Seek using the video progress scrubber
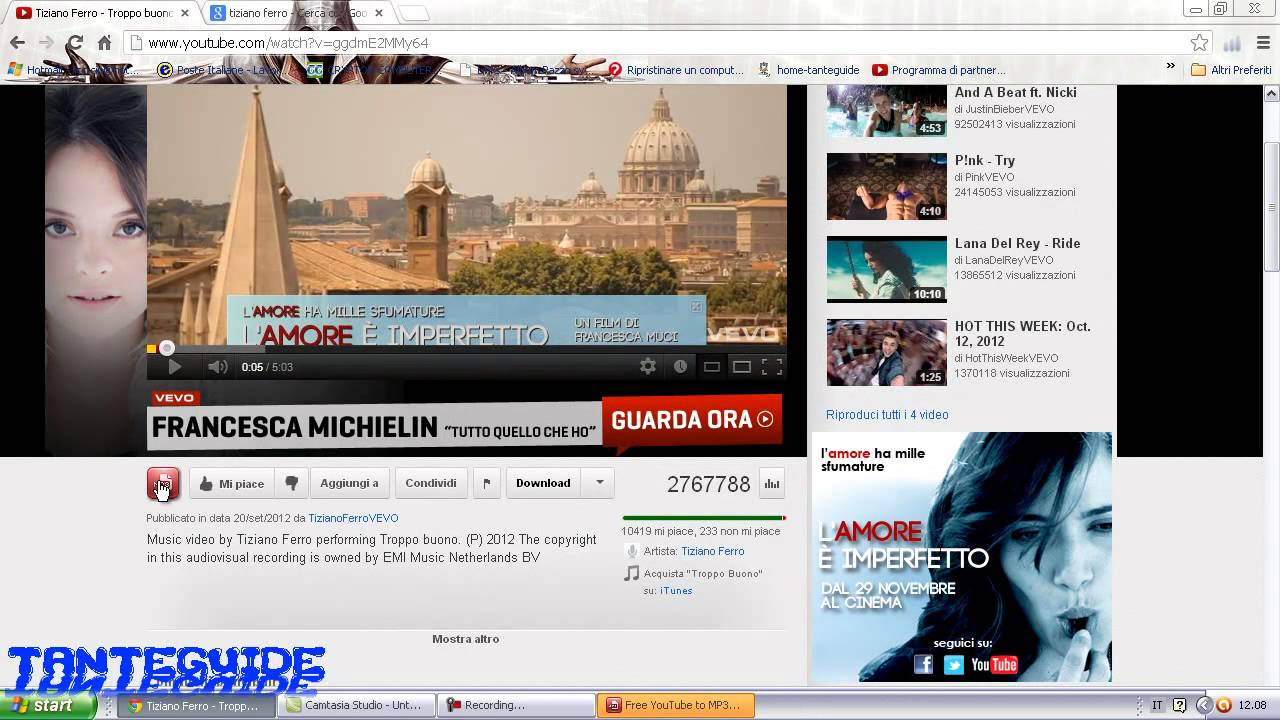The width and height of the screenshot is (1280, 720). click(x=167, y=348)
